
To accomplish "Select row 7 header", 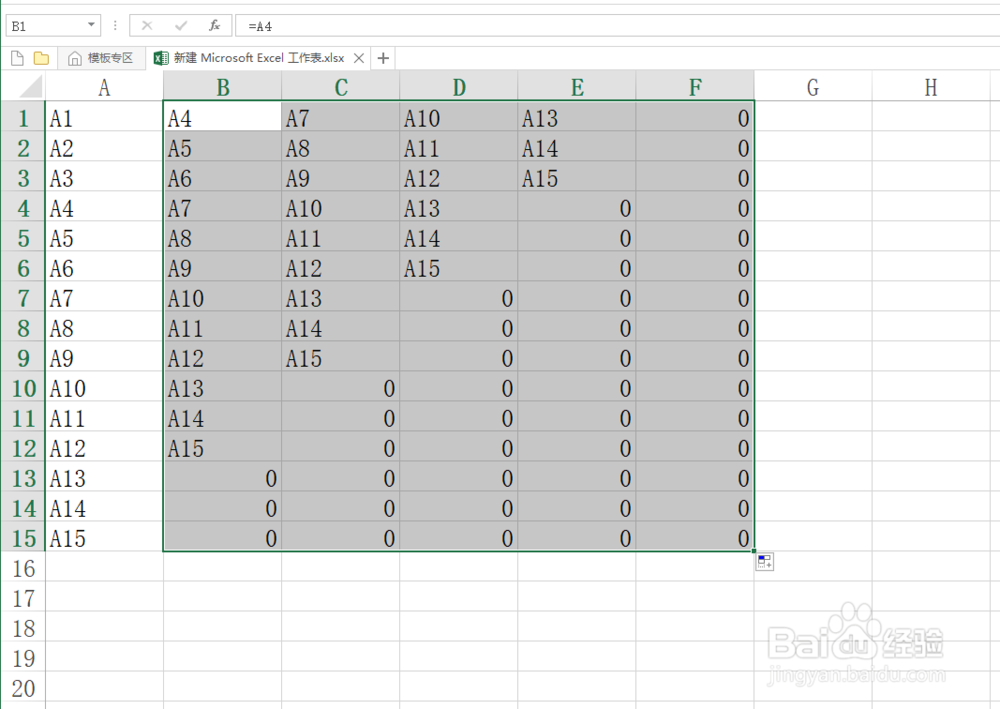I will pos(23,297).
